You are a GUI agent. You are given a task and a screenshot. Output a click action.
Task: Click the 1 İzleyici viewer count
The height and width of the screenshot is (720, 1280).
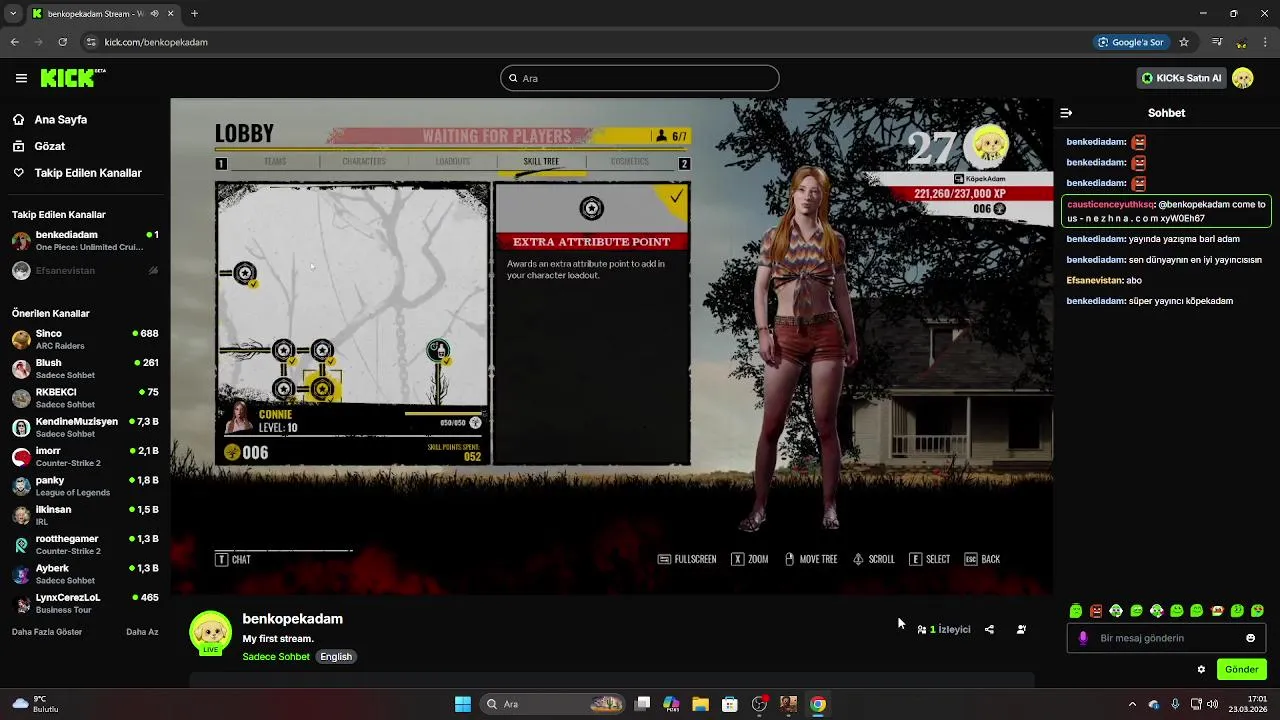944,630
